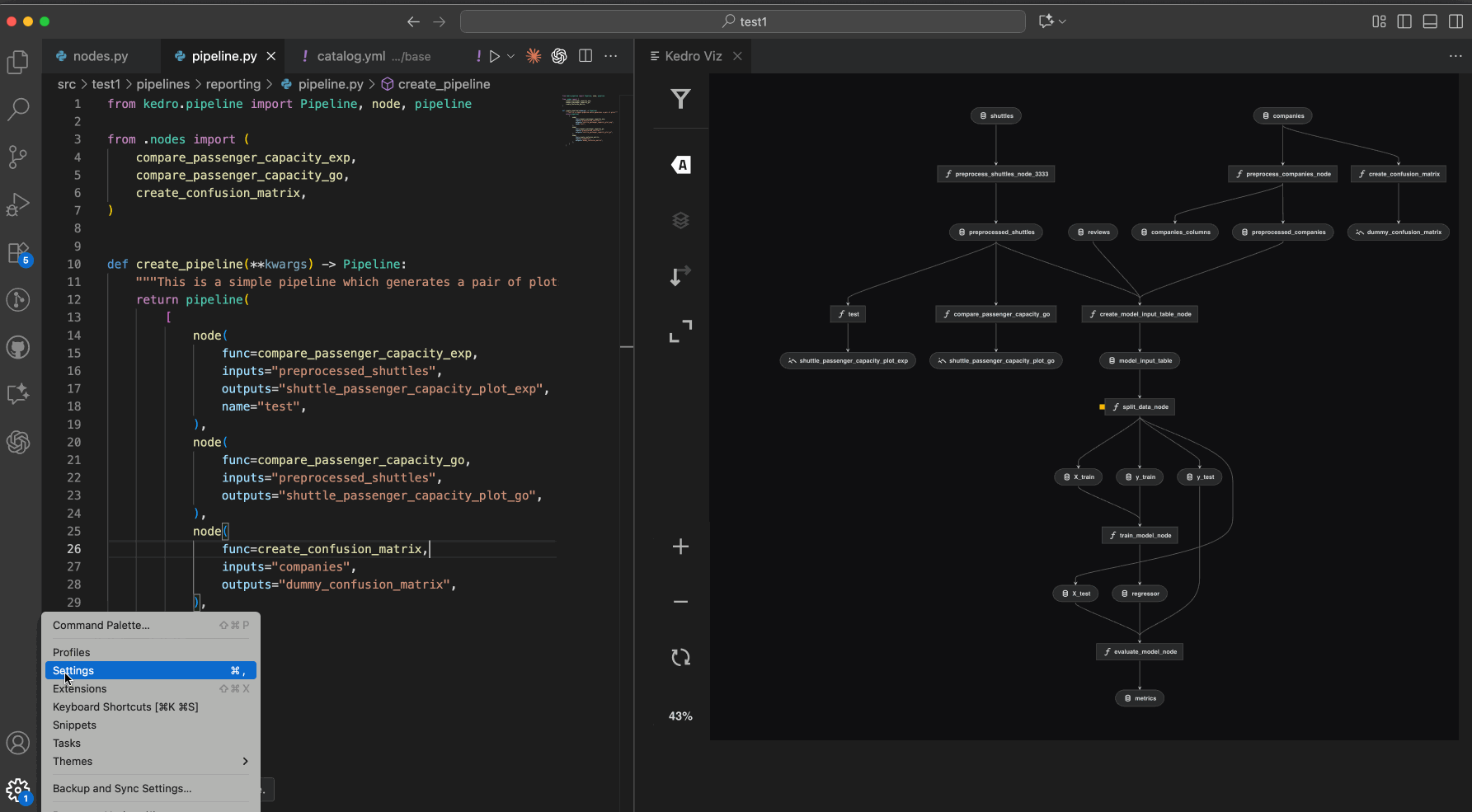Open the Run Python File dropdown arrow
The image size is (1472, 812).
(511, 56)
